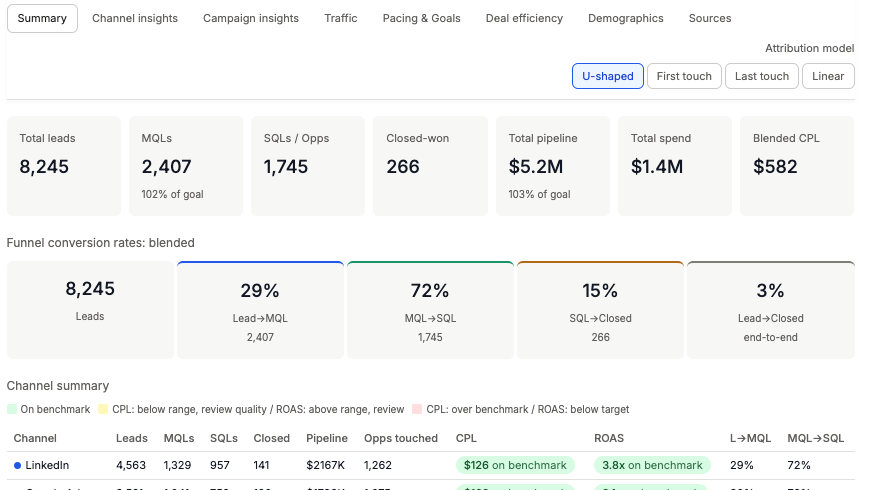872x490 pixels.
Task: Click the ROAS column header
Action: tap(609, 438)
